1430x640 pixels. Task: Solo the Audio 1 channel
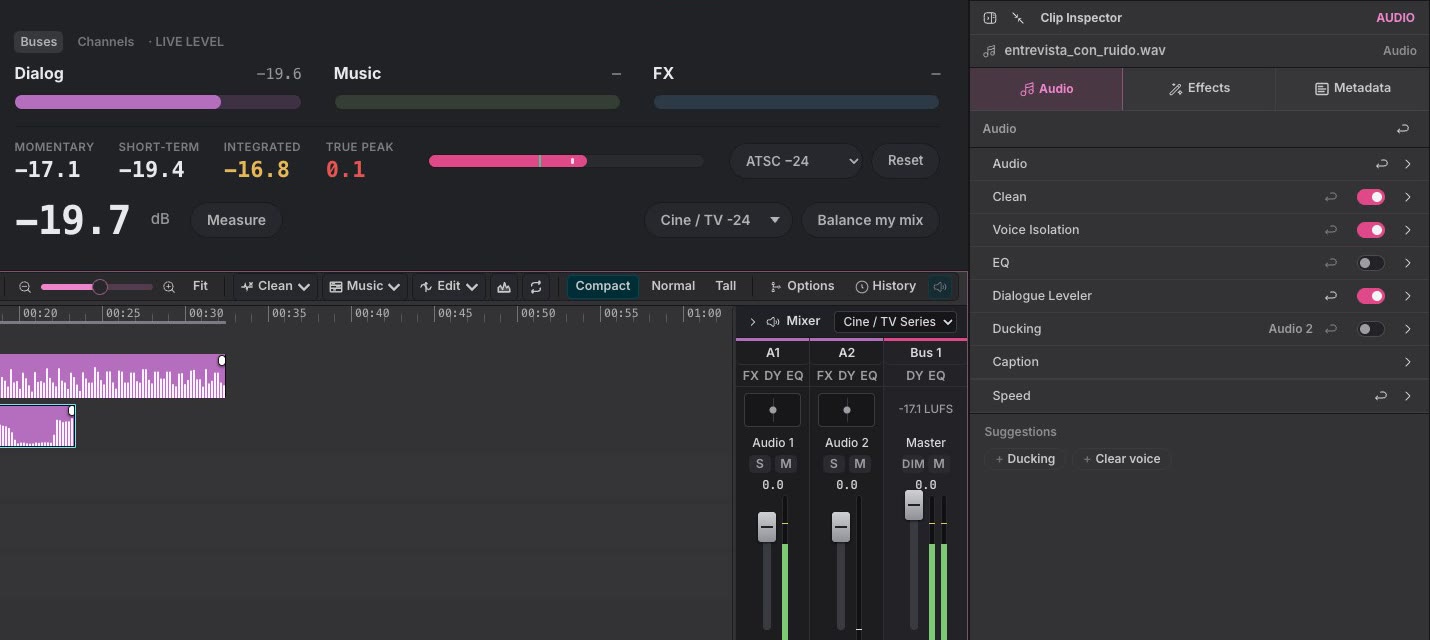(760, 464)
